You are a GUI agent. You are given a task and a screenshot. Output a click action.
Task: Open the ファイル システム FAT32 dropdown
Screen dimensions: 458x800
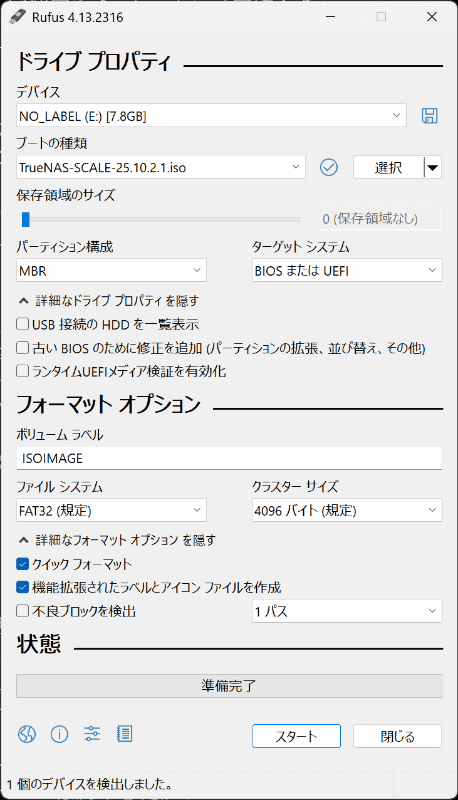coord(111,510)
